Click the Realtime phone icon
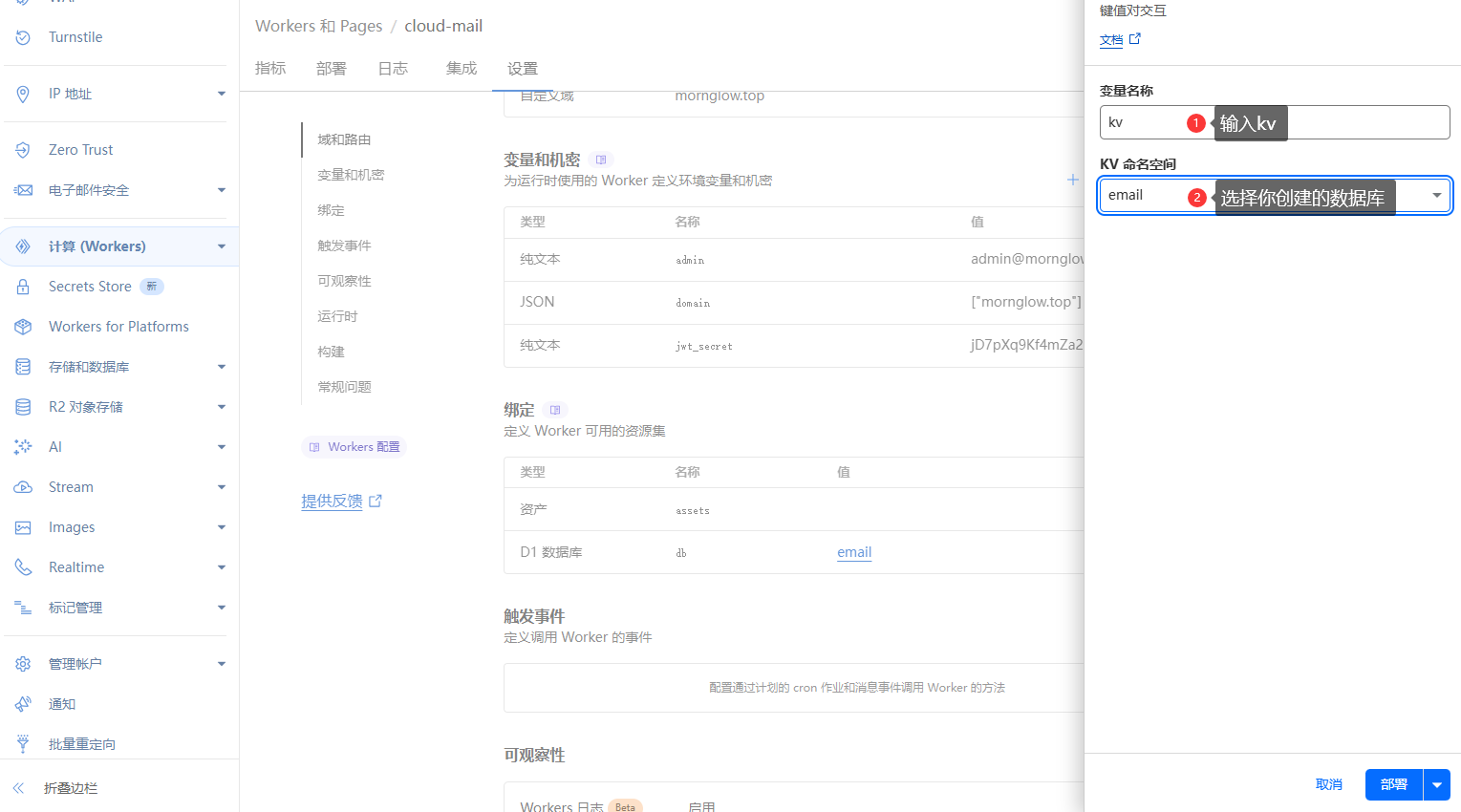Image resolution: width=1461 pixels, height=812 pixels. coord(23,567)
